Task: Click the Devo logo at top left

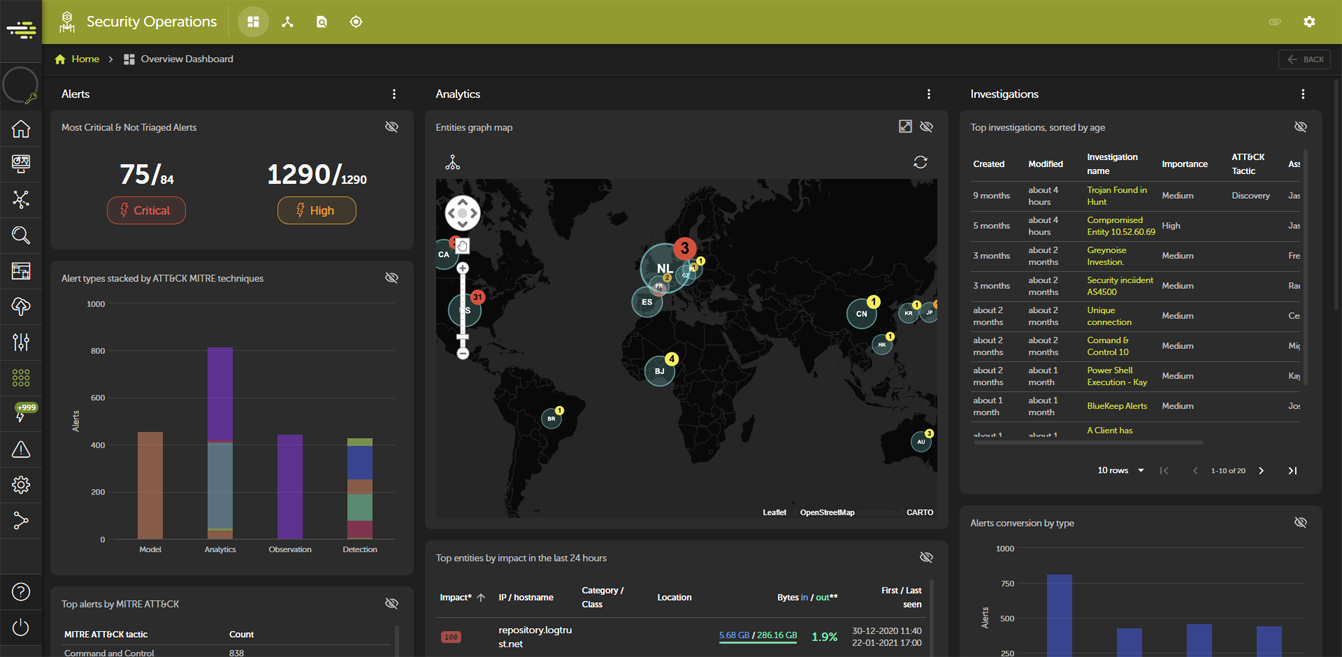Action: [x=21, y=30]
